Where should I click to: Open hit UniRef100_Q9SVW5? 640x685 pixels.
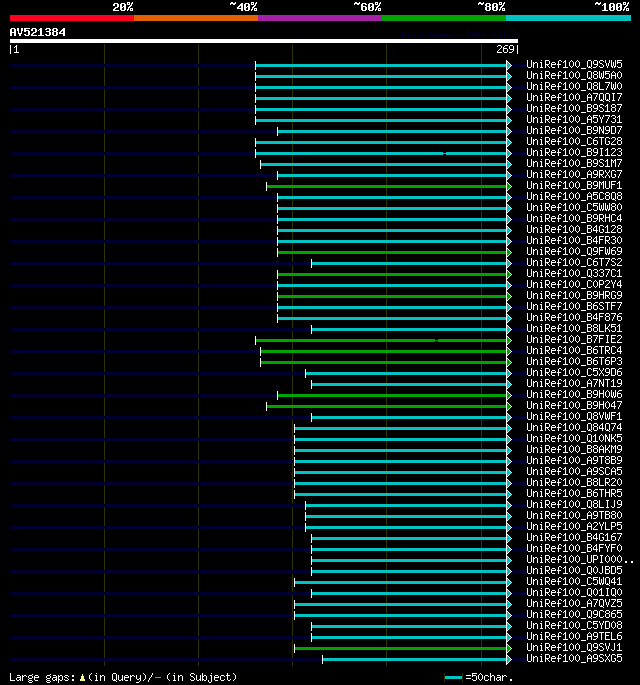574,64
